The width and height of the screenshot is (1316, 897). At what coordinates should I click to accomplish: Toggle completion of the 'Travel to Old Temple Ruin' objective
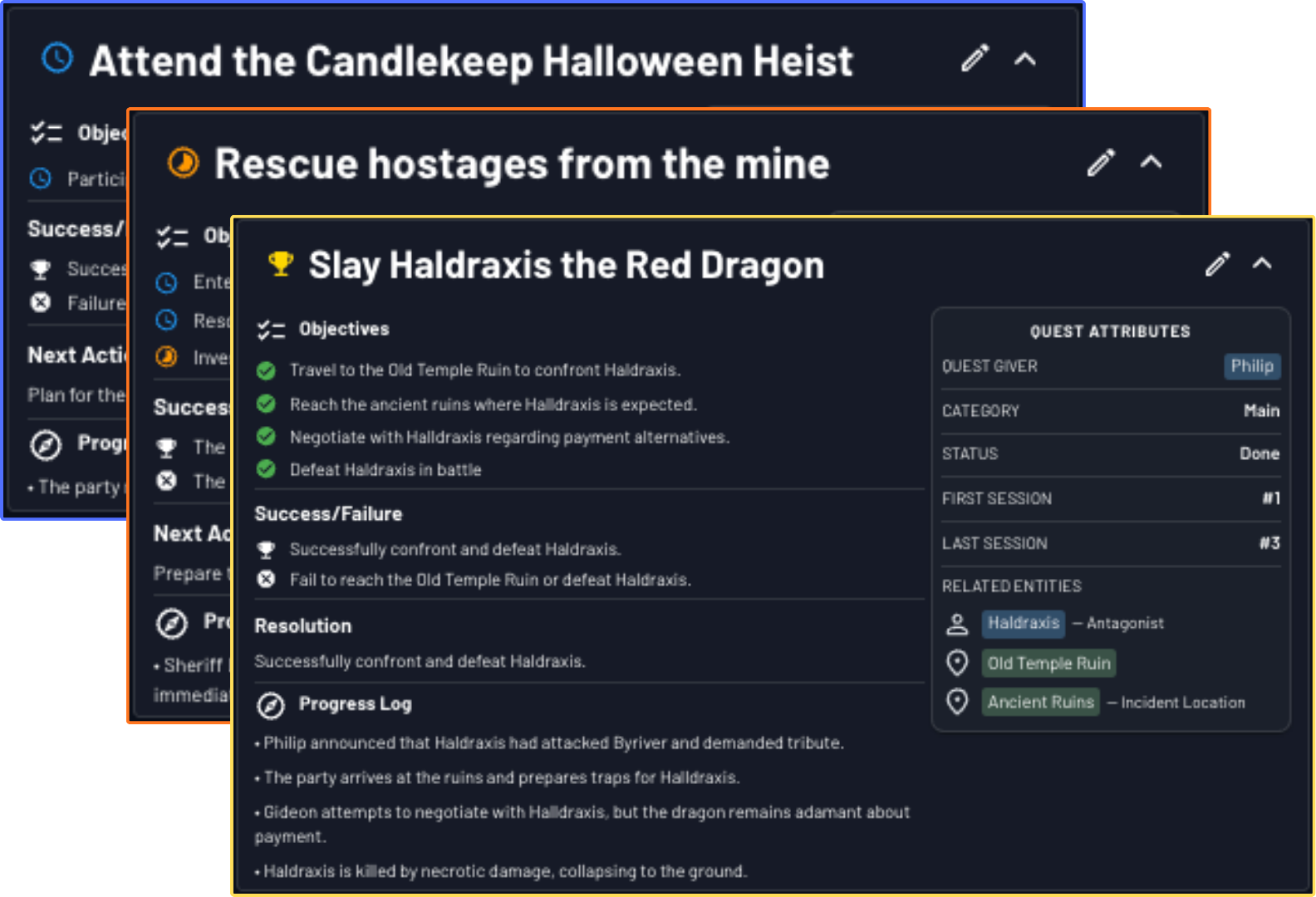pos(266,370)
